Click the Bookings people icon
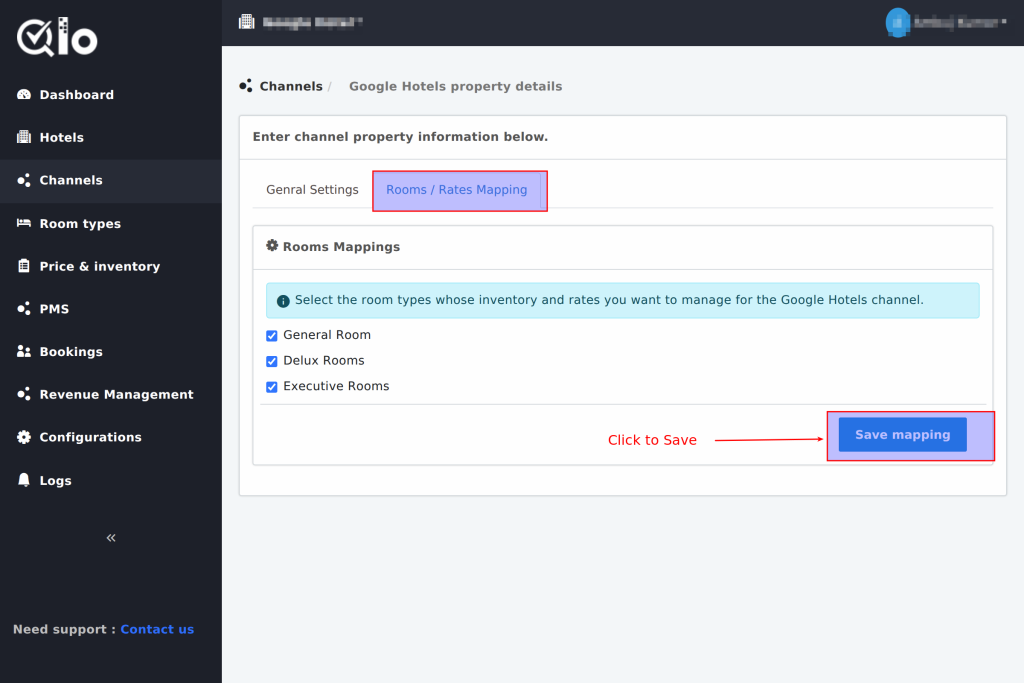This screenshot has height=683, width=1024. tap(24, 351)
